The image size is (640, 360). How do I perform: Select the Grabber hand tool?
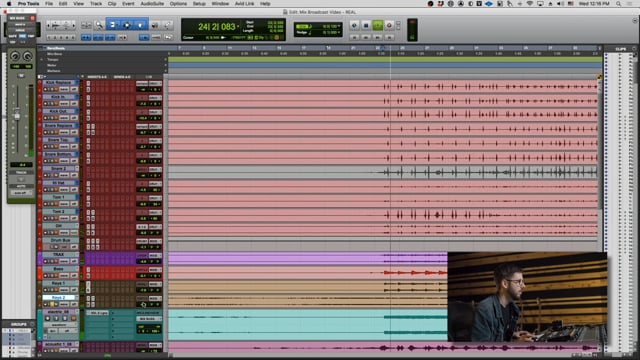coord(140,25)
